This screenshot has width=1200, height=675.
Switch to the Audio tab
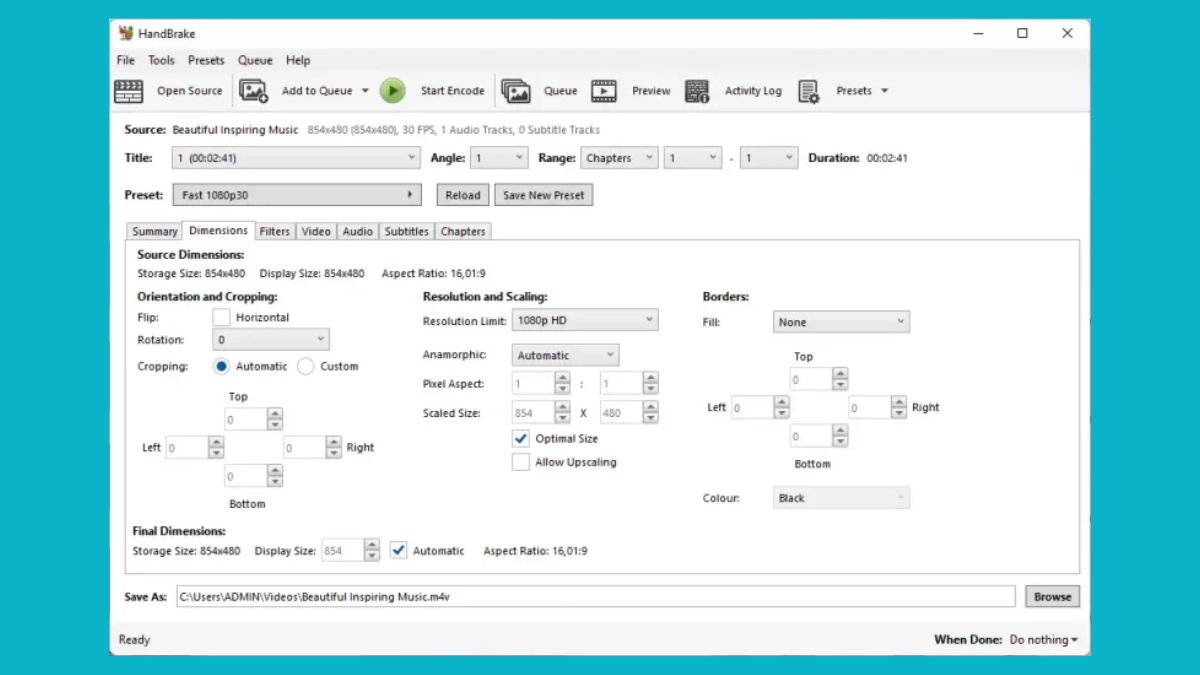tap(357, 231)
